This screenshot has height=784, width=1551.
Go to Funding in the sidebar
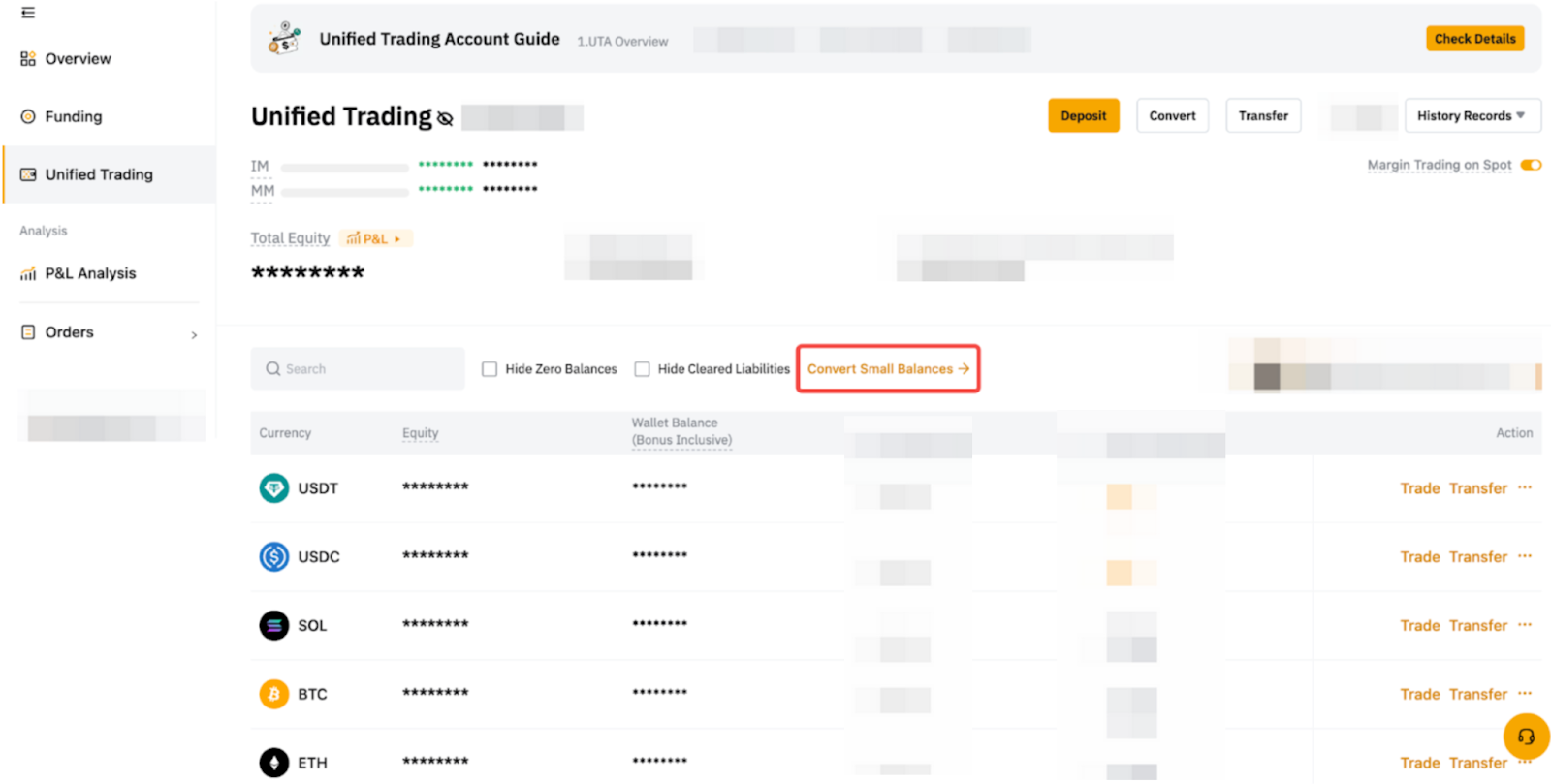(73, 117)
